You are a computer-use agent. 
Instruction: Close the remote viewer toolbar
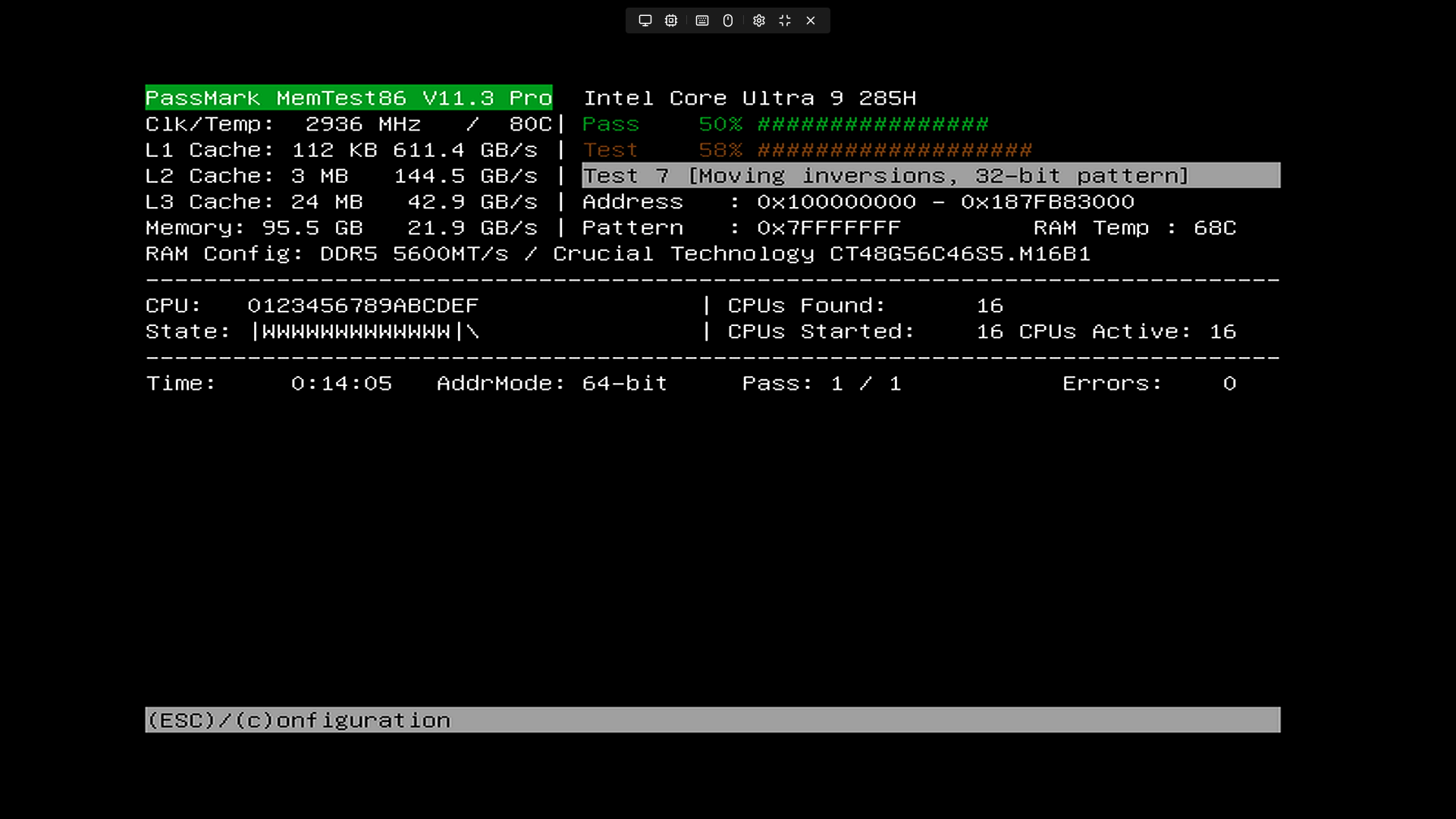pyautogui.click(x=811, y=20)
